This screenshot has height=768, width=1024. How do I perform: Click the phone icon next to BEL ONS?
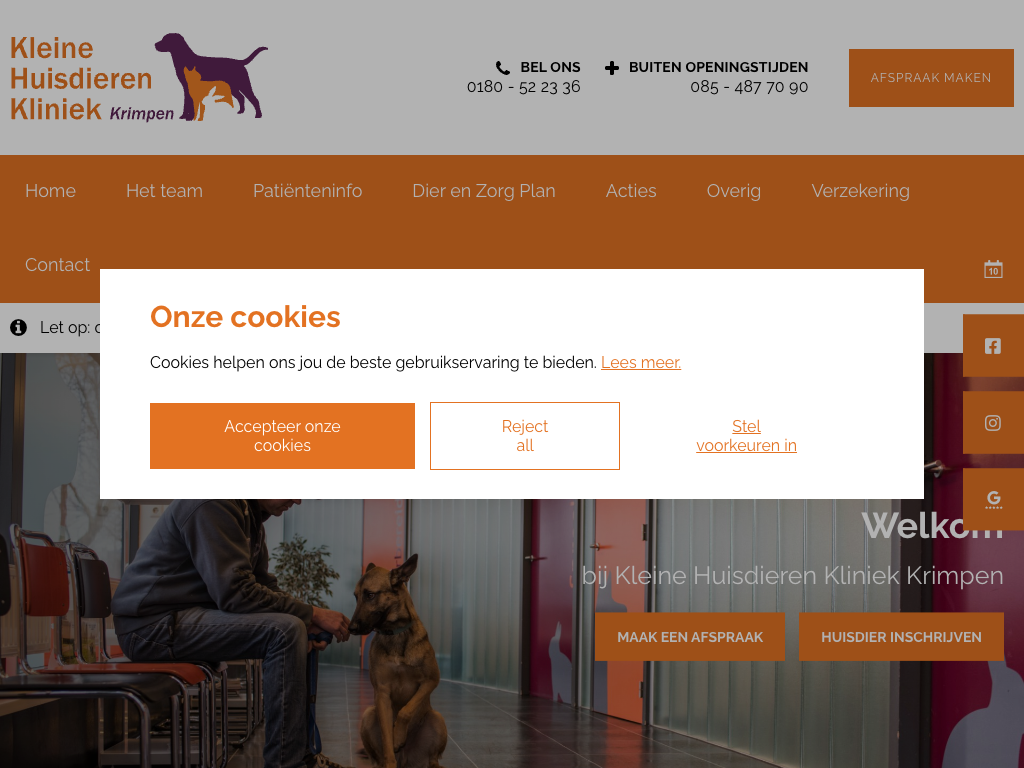(x=502, y=68)
